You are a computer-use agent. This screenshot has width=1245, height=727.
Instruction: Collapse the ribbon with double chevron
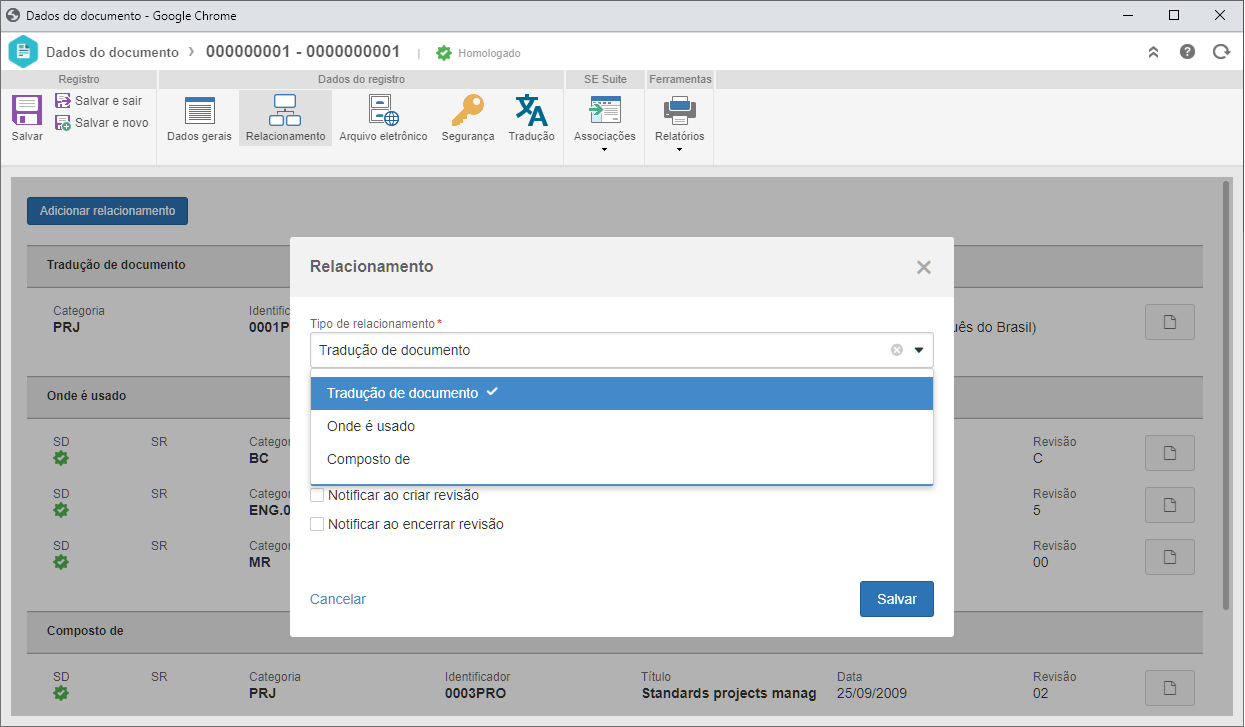pyautogui.click(x=1153, y=52)
